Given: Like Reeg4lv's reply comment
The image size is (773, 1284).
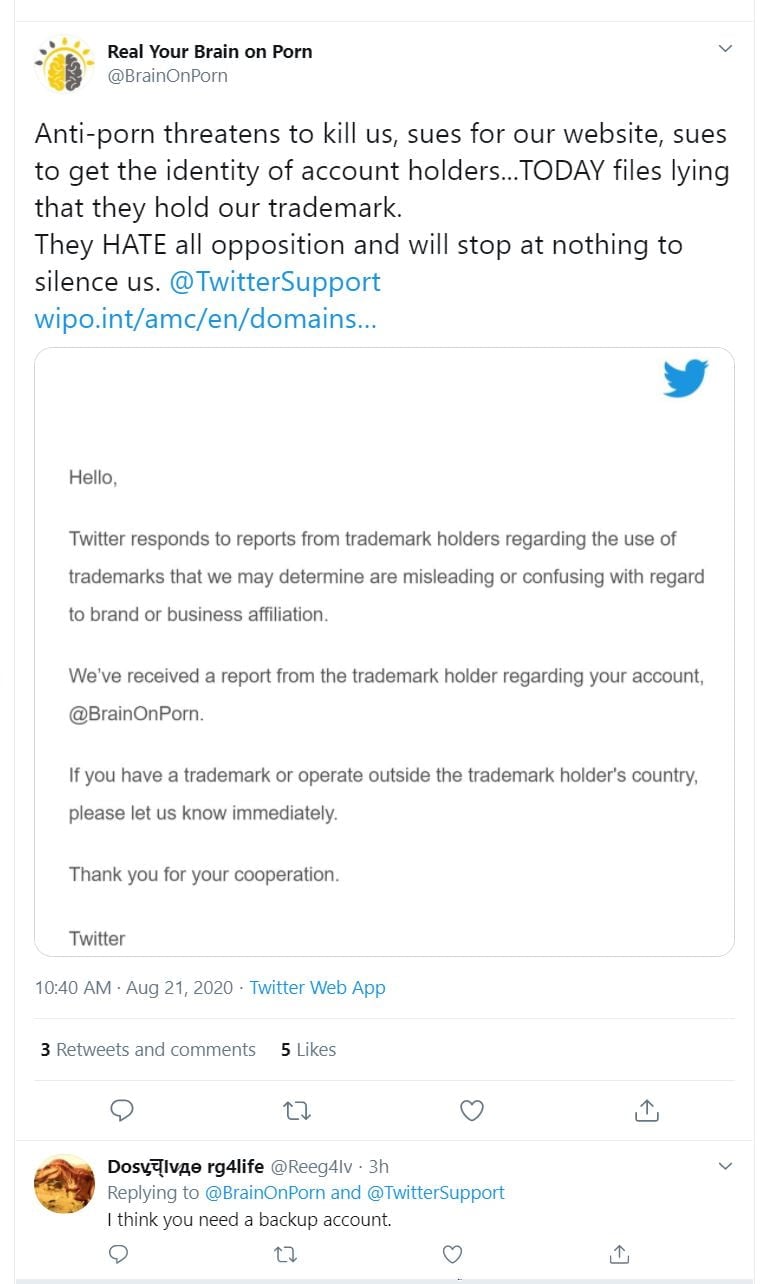Looking at the screenshot, I should [x=452, y=1253].
